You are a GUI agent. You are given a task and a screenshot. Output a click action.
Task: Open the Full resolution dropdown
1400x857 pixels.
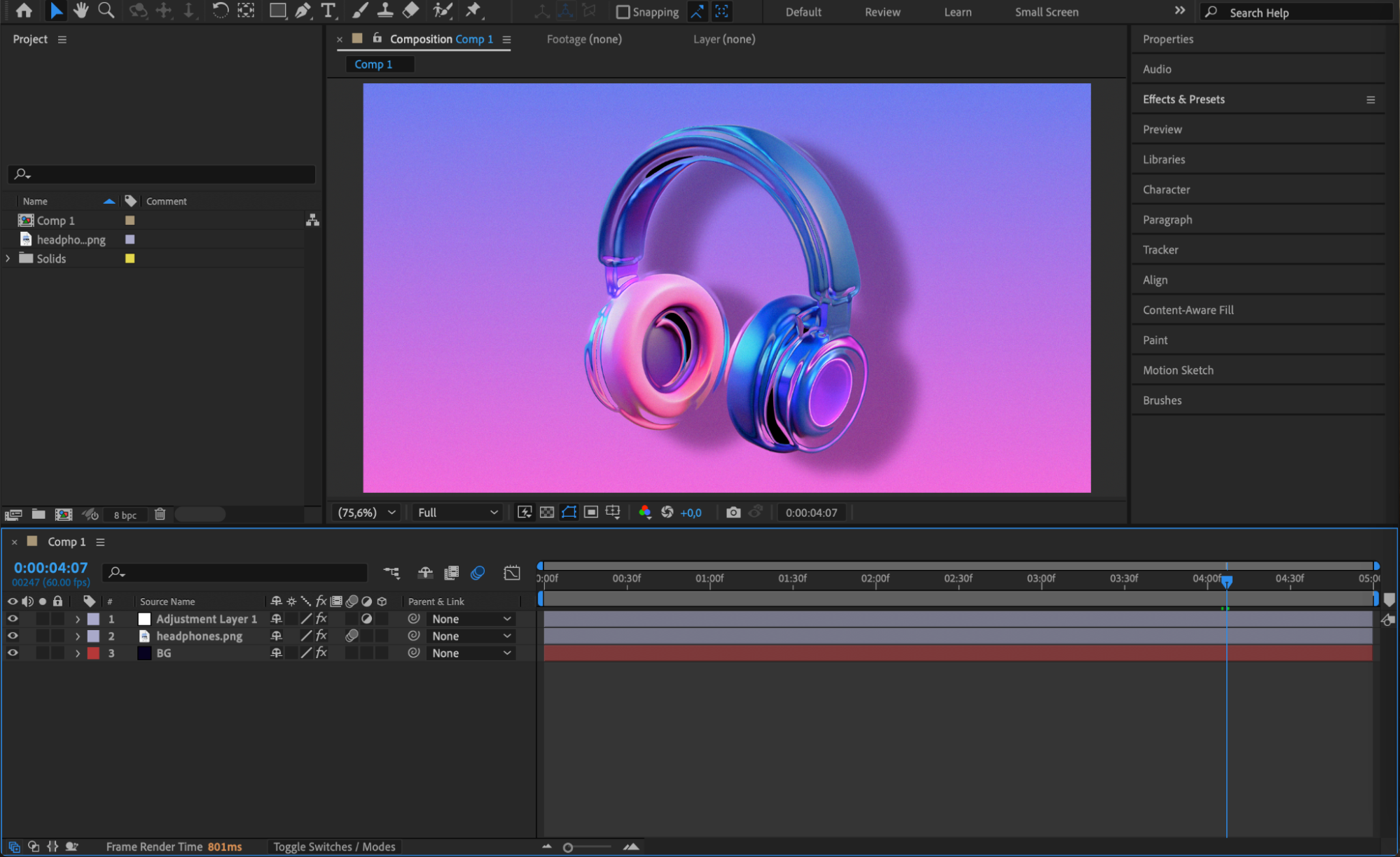(457, 513)
